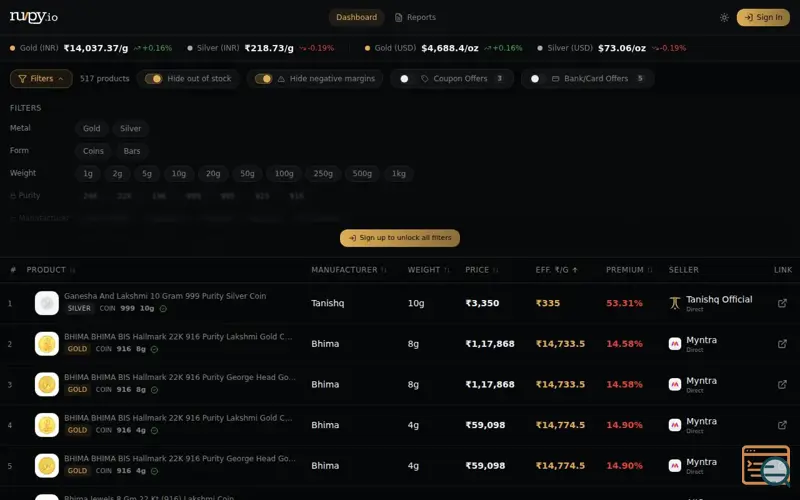Sort by Premium column
This screenshot has height=500, width=800.
click(629, 270)
